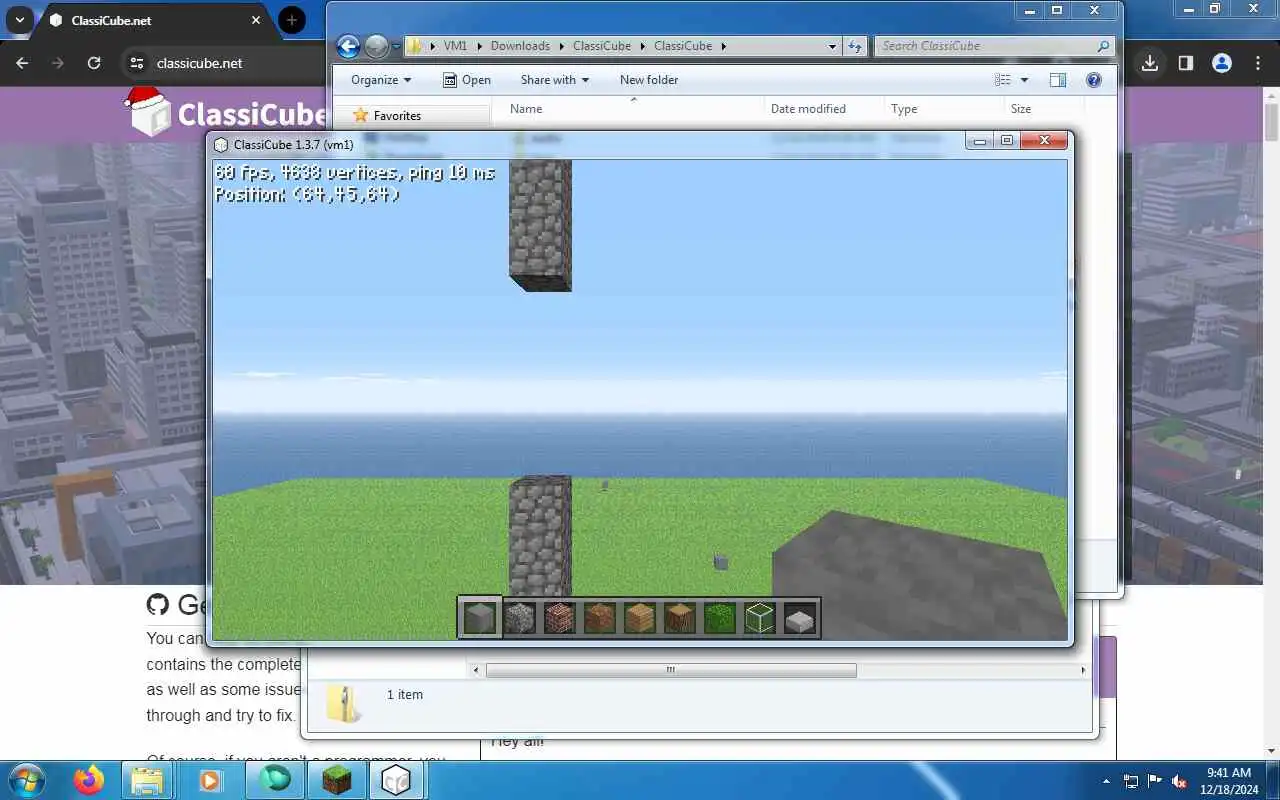Open Chrome tab search dropdown

(x=19, y=20)
